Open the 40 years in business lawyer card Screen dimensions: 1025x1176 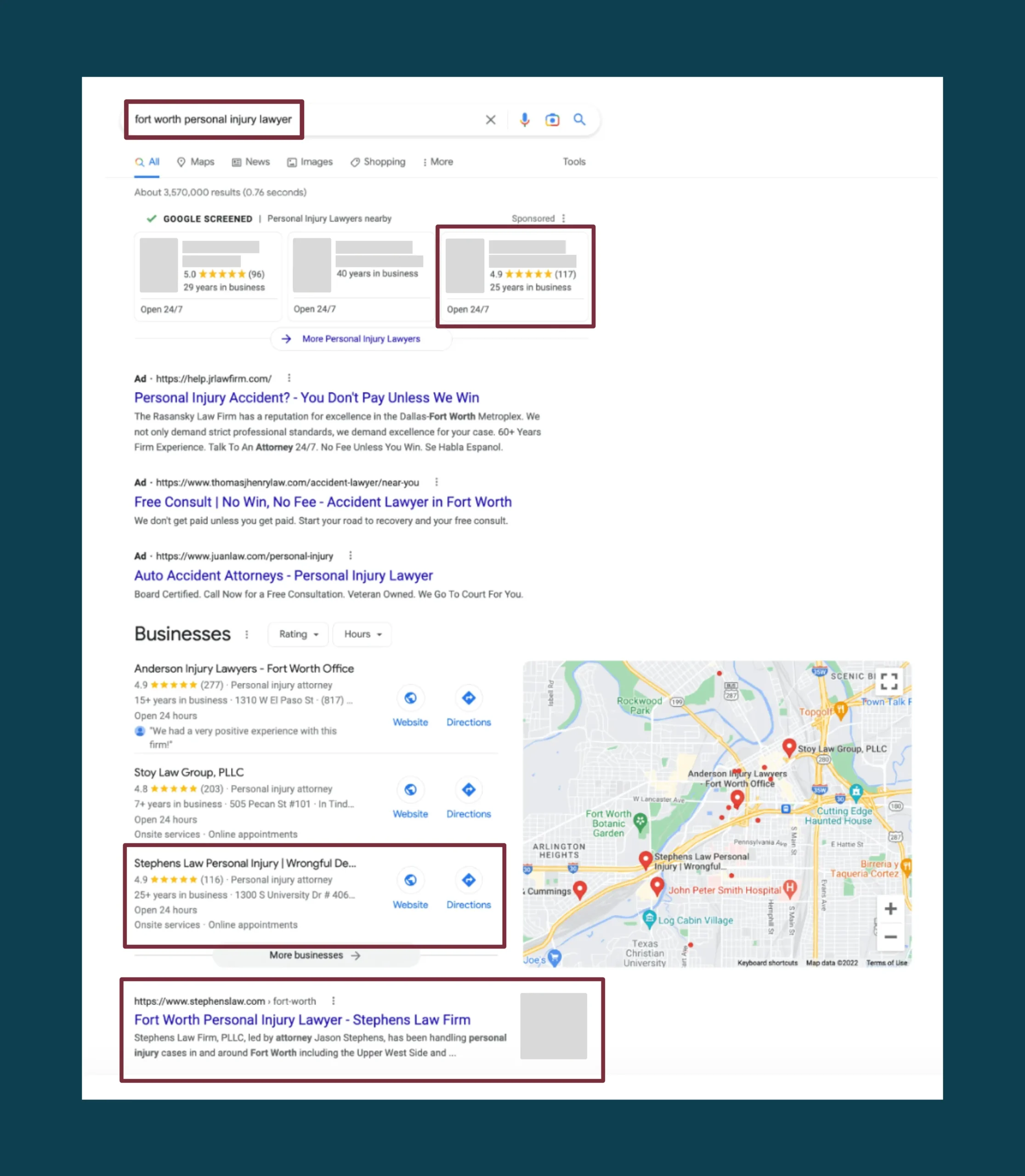[x=360, y=277]
